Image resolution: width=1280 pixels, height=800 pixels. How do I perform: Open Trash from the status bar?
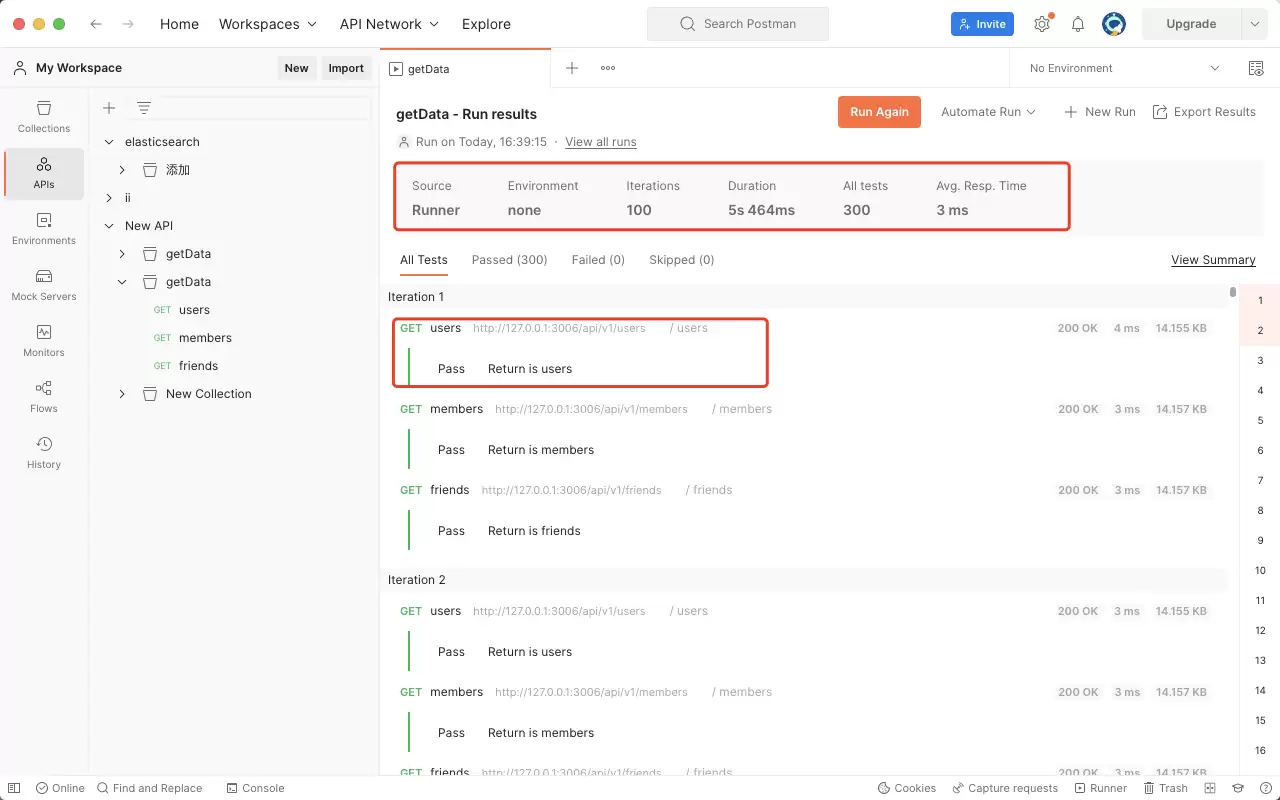coord(1165,788)
